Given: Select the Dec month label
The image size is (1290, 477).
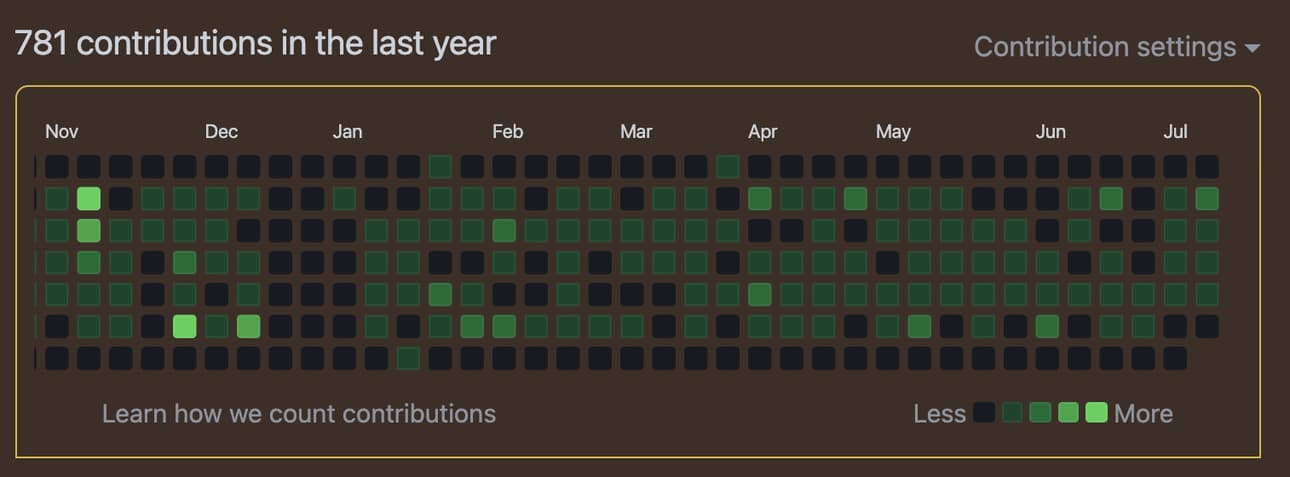Looking at the screenshot, I should click(x=221, y=132).
